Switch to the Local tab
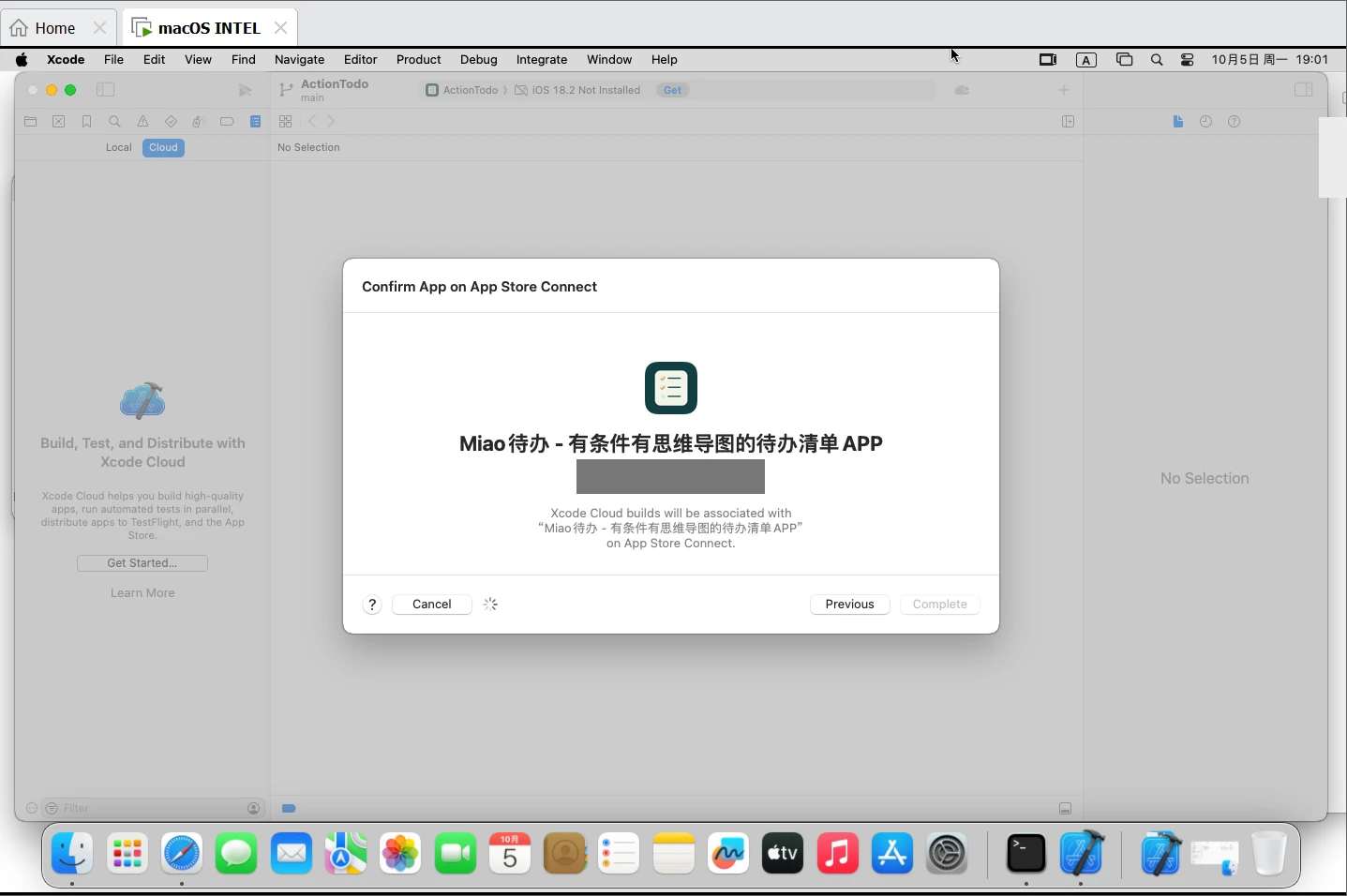 (x=119, y=148)
